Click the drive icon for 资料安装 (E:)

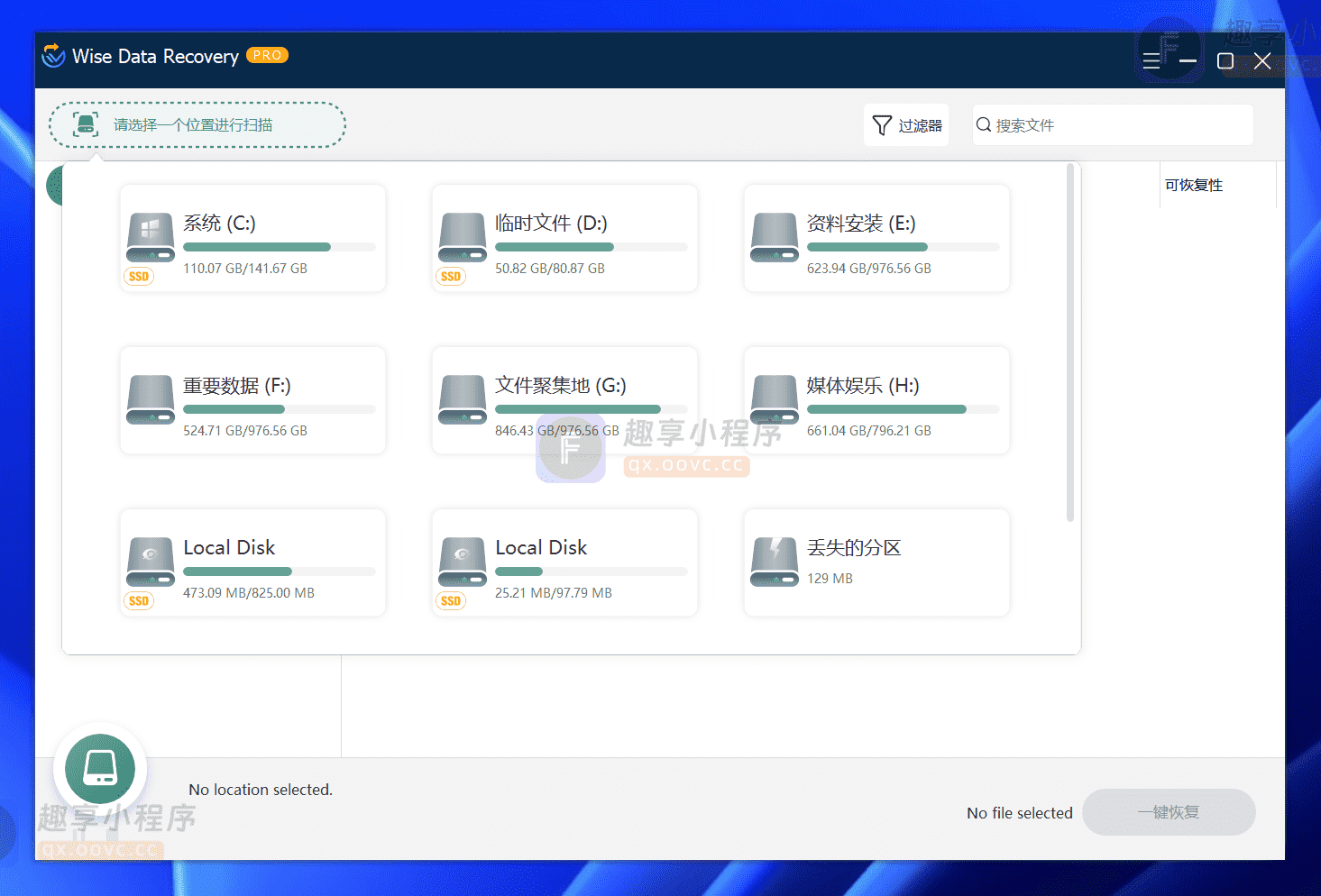[775, 237]
